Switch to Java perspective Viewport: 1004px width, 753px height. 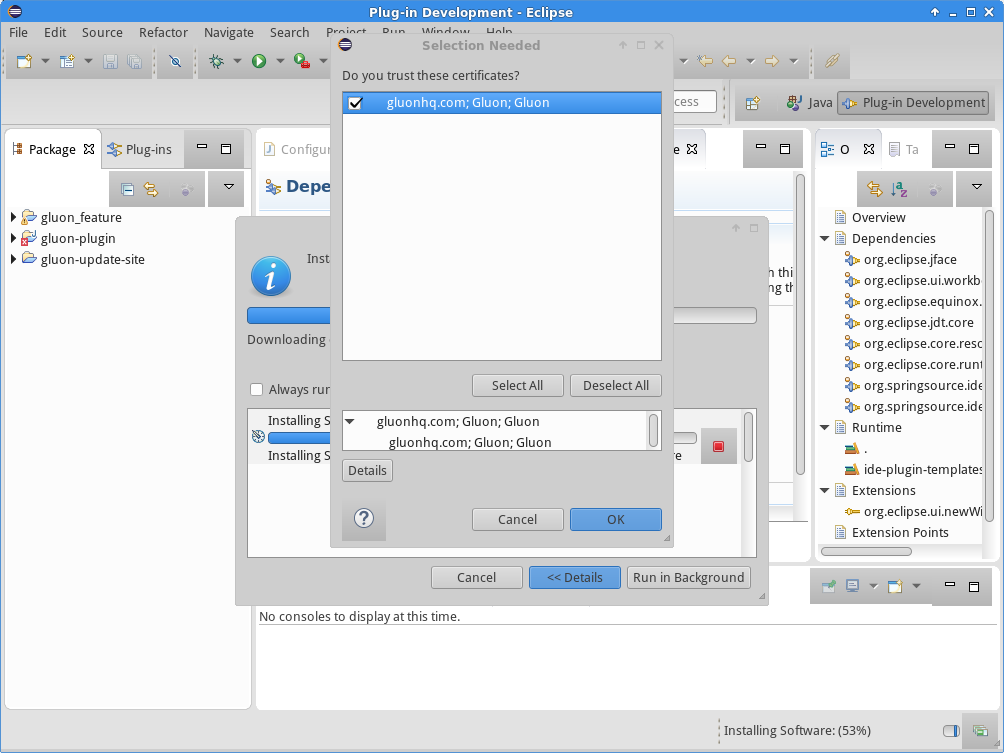(x=809, y=103)
